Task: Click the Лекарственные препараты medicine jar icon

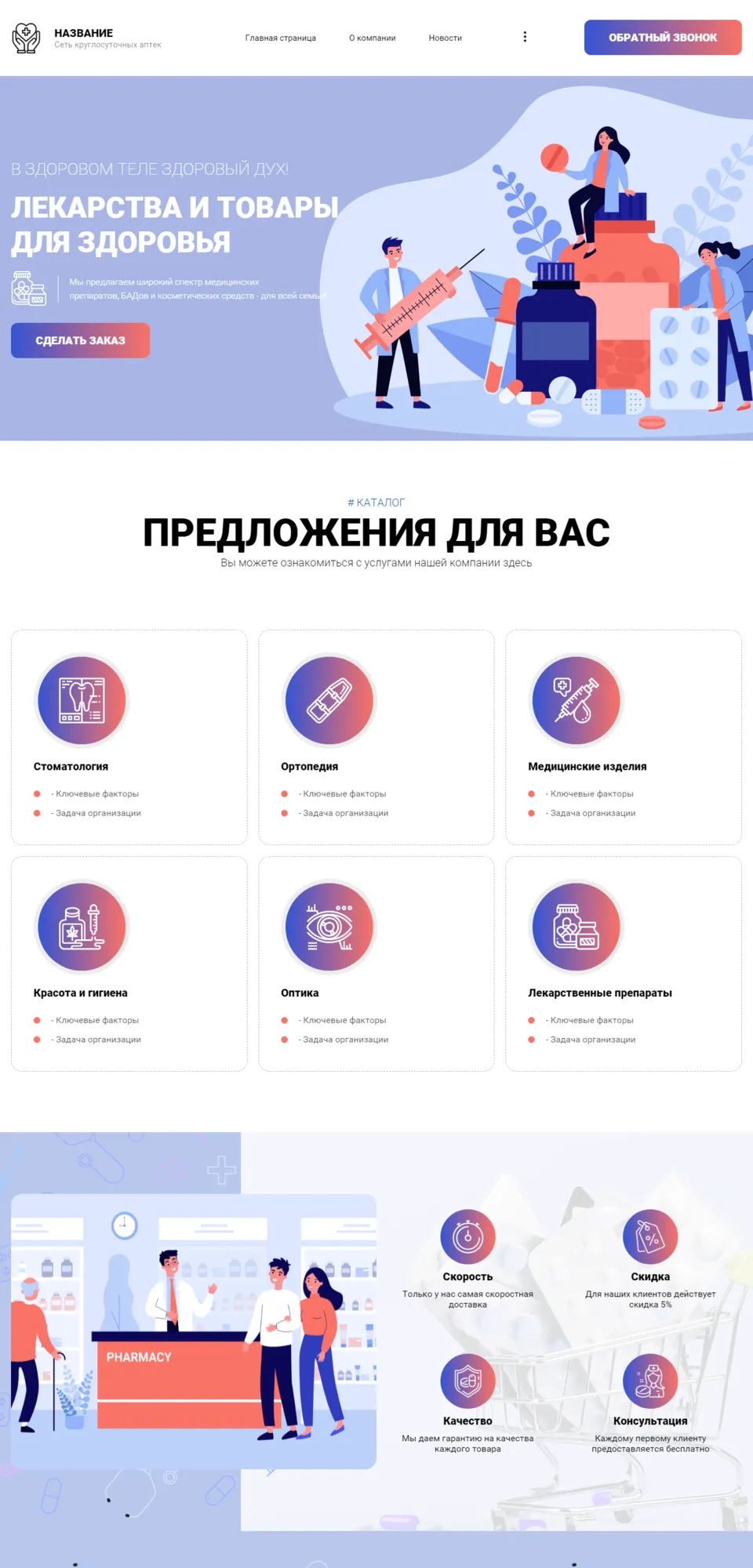Action: click(x=577, y=927)
